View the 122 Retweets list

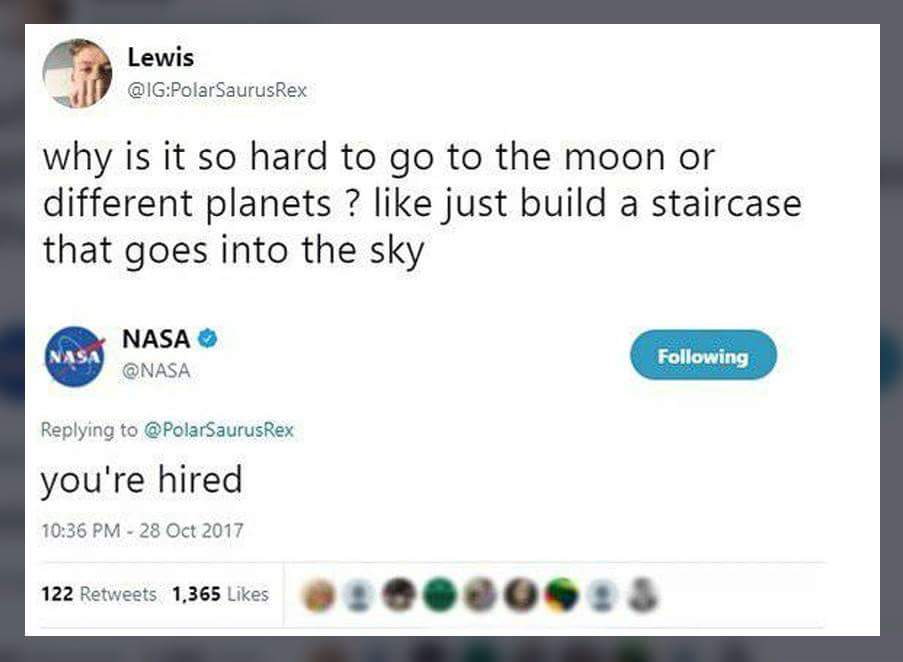(x=99, y=594)
